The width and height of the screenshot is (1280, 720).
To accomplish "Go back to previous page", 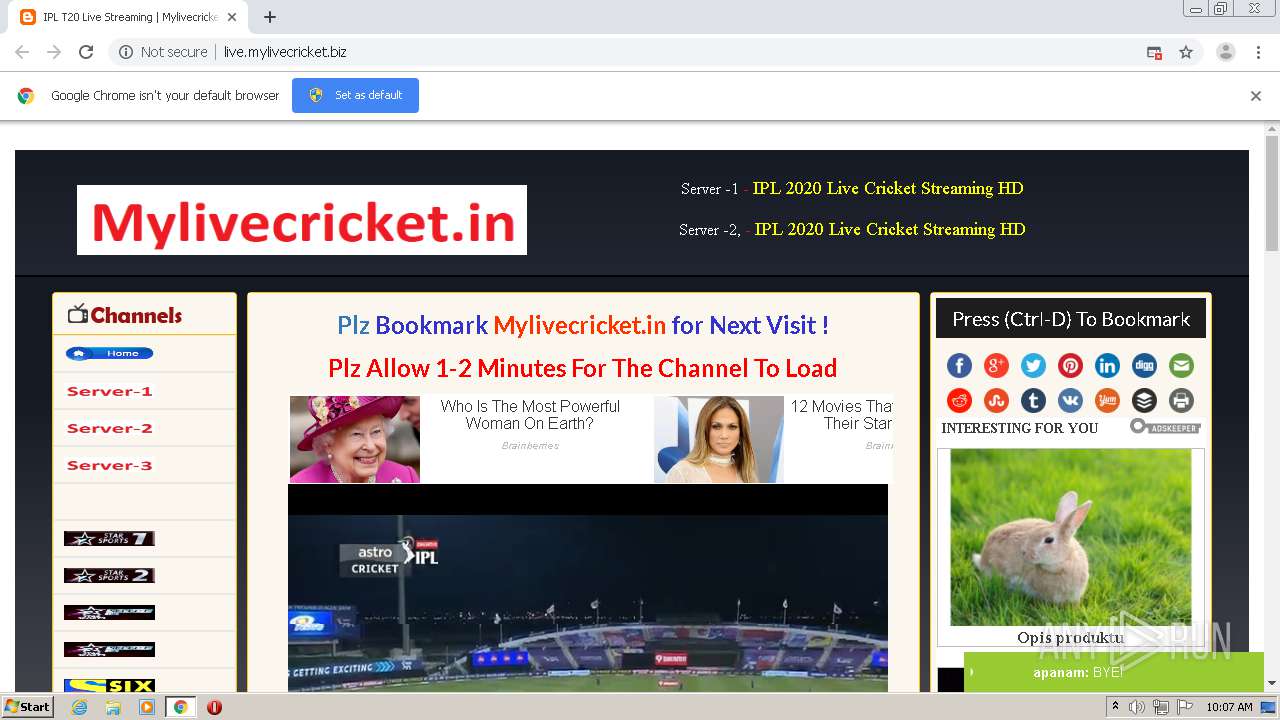I will point(22,52).
